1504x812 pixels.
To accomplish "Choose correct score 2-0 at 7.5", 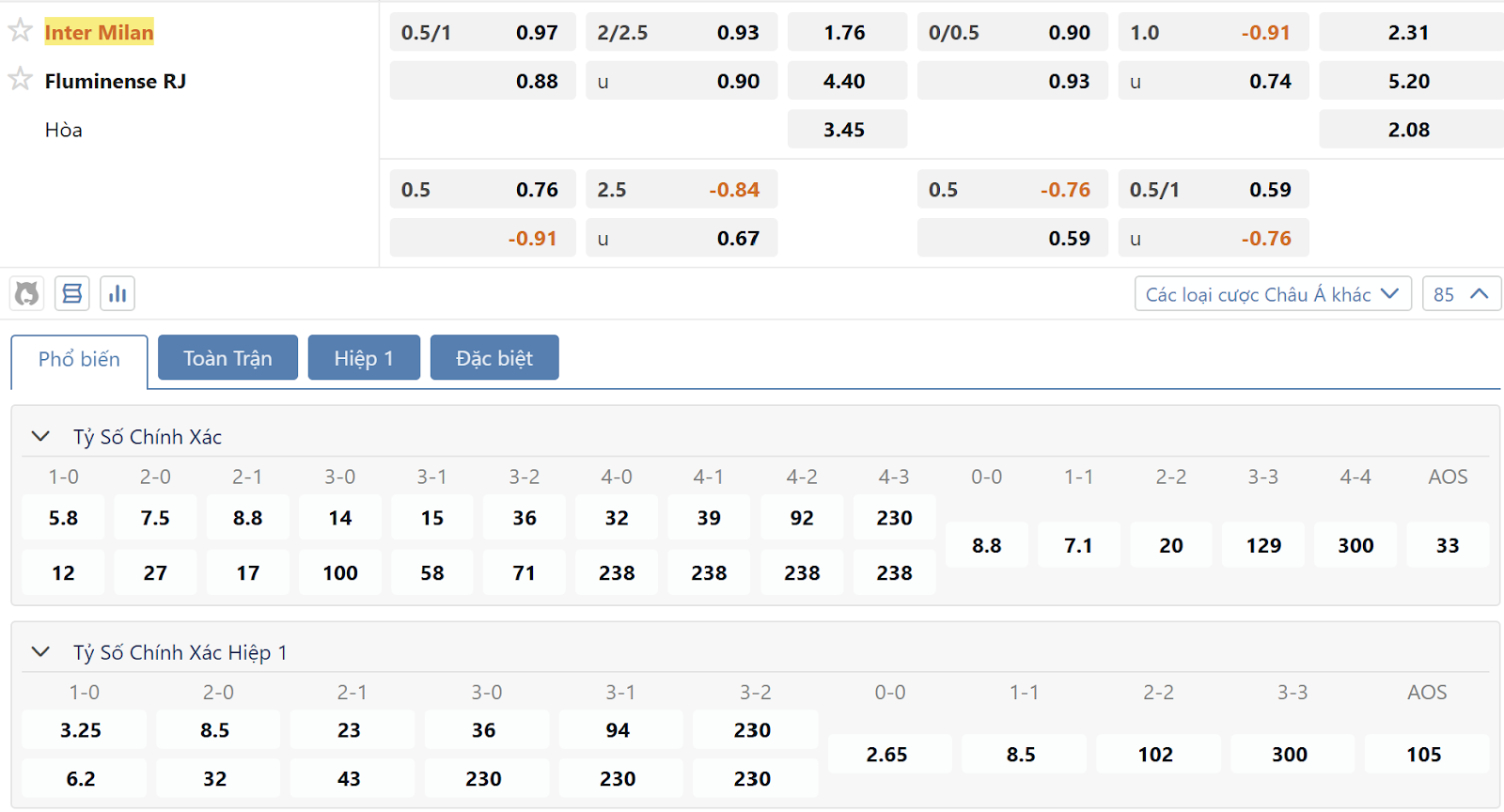I will [x=155, y=518].
